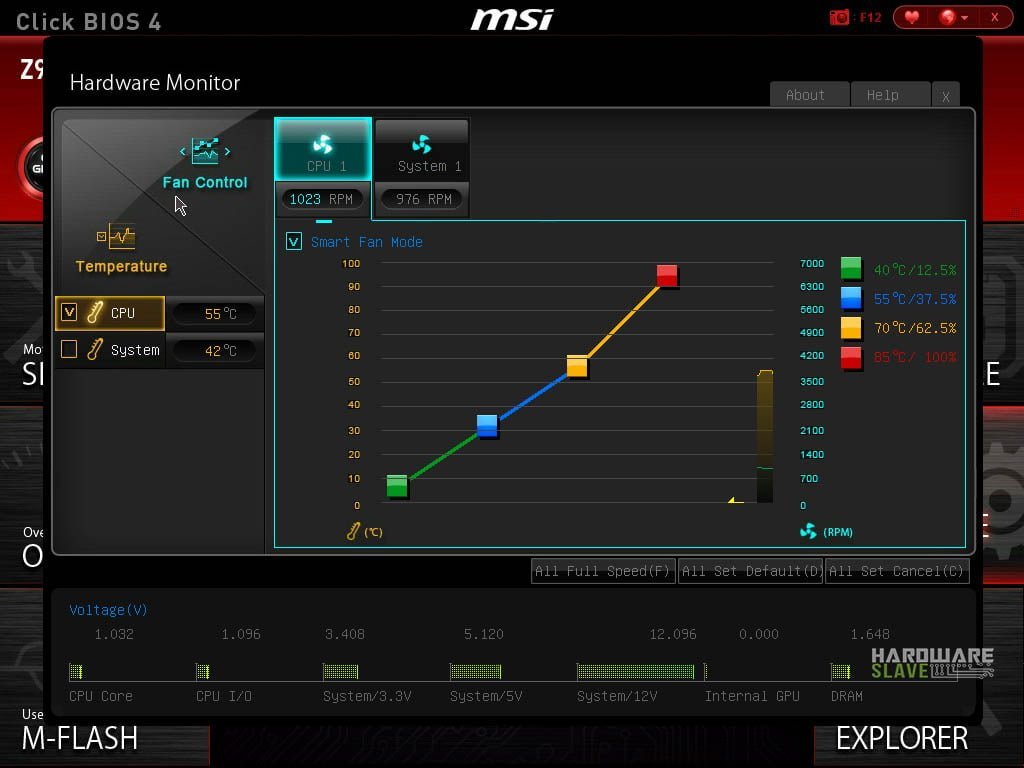Click the yellow legend color swatch

[x=851, y=327]
